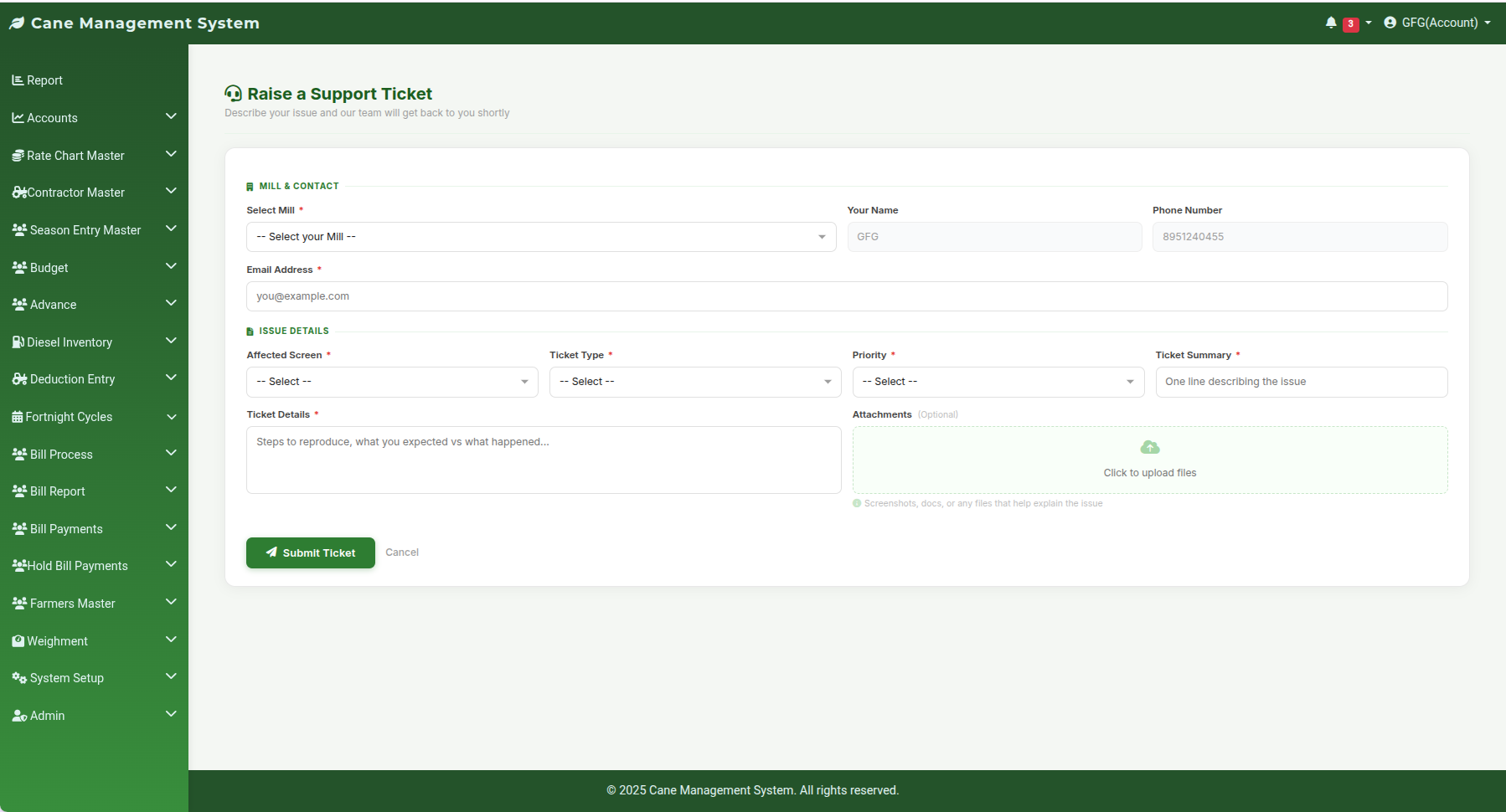The image size is (1506, 812).
Task: Click the Admin user-shield icon
Action: 19,716
